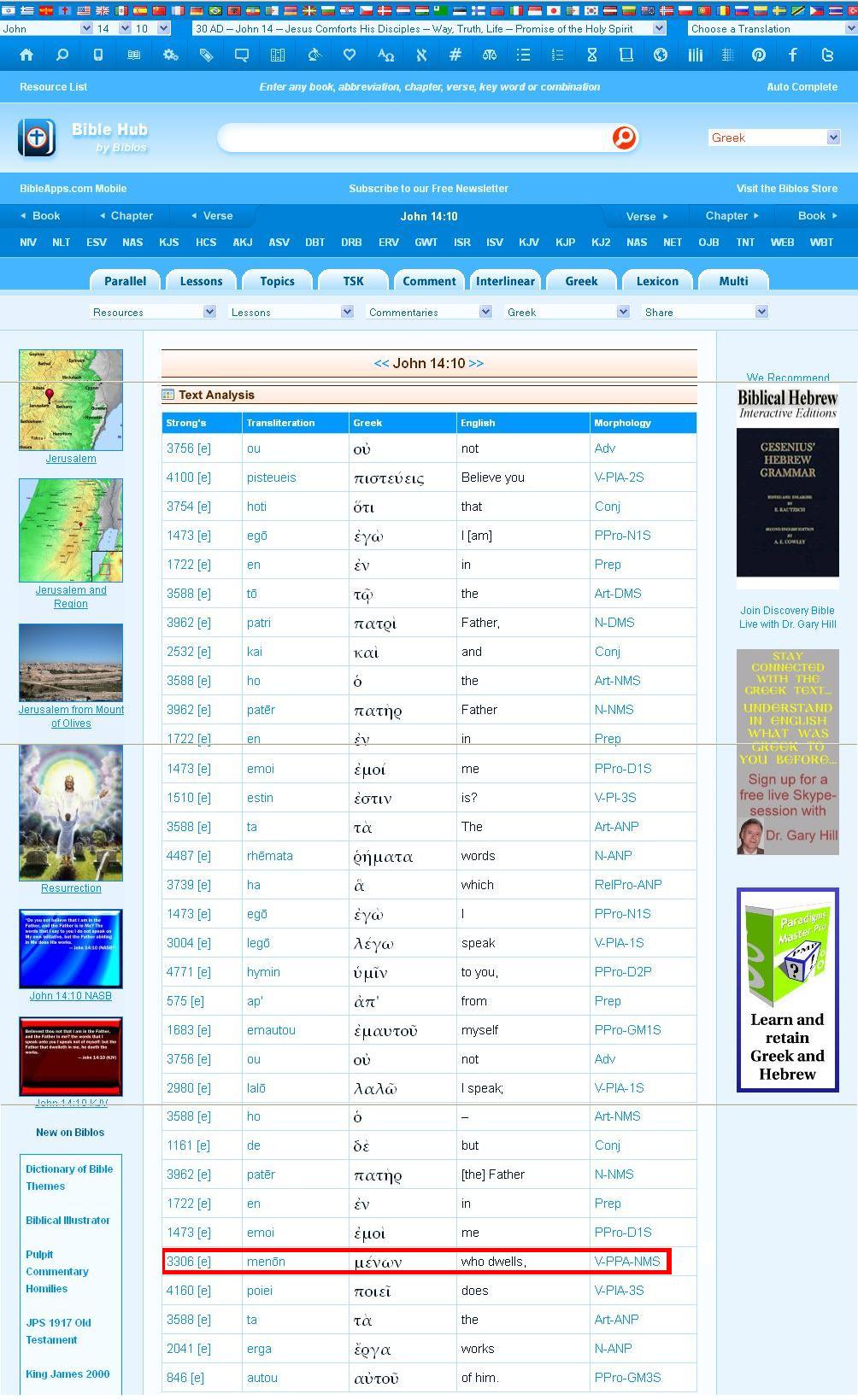Click the V-PPA-NMS morphology link
This screenshot has width=858, height=1400.
click(627, 1262)
